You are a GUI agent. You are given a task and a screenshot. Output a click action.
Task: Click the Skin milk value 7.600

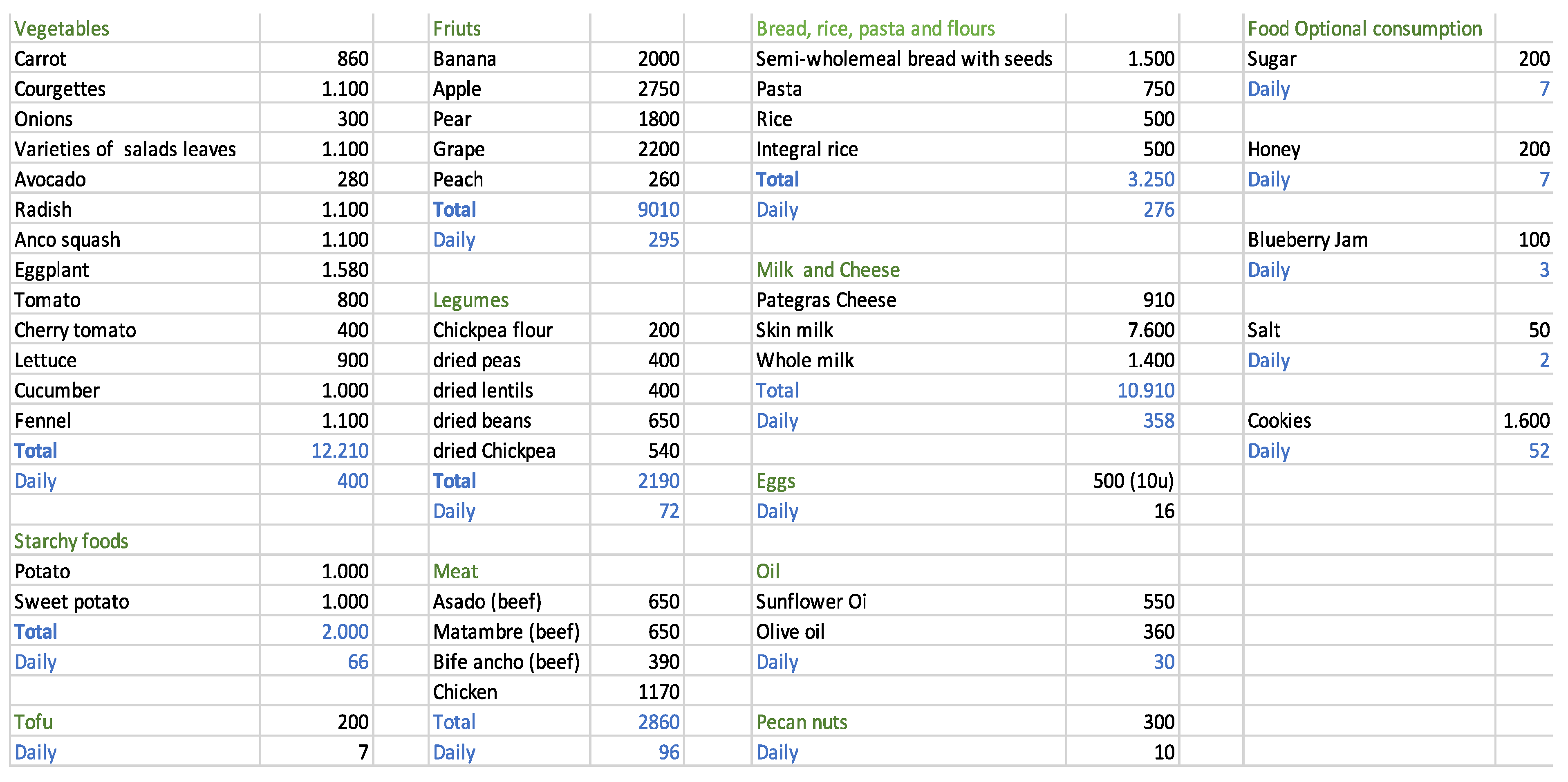click(1150, 330)
